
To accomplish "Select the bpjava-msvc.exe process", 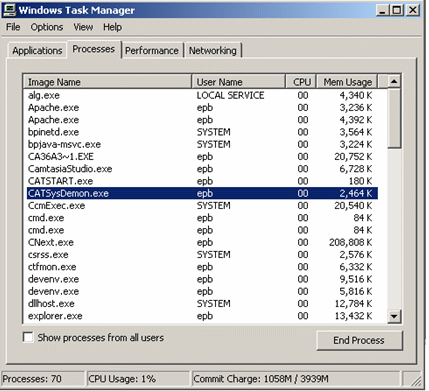I will [202, 144].
